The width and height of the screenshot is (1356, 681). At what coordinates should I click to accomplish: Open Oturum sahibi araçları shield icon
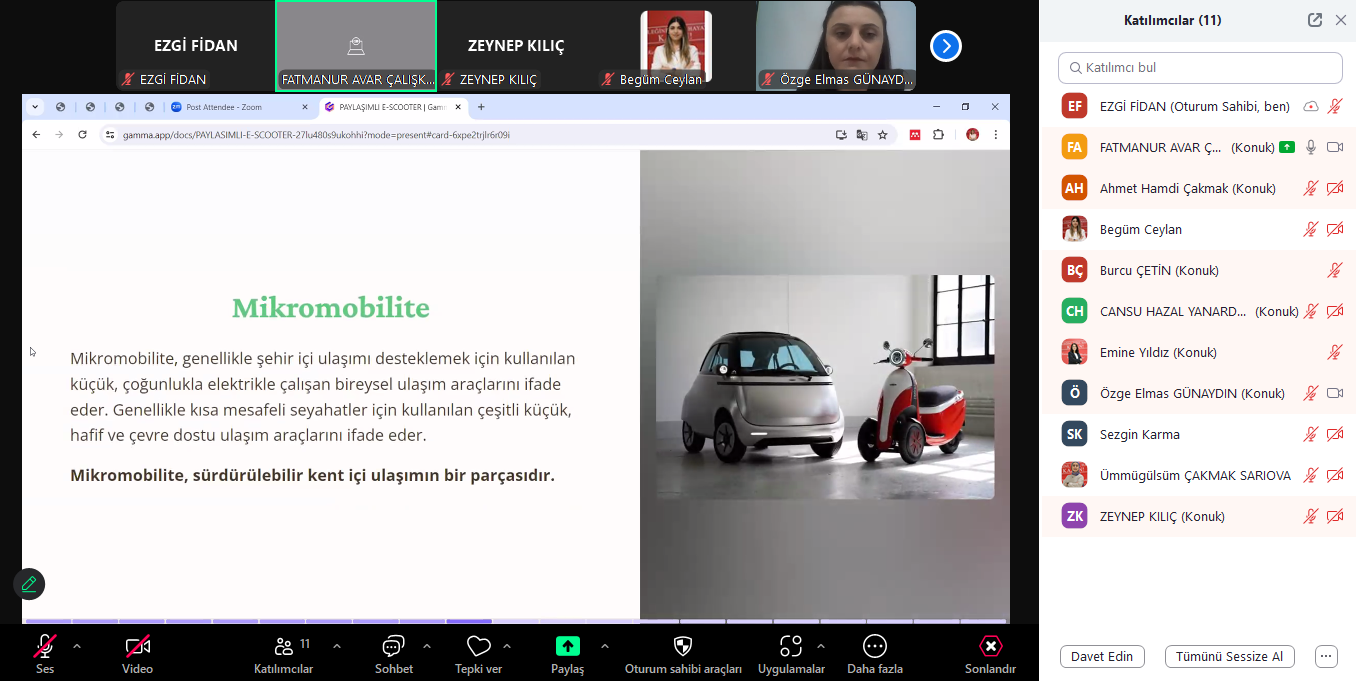(683, 647)
